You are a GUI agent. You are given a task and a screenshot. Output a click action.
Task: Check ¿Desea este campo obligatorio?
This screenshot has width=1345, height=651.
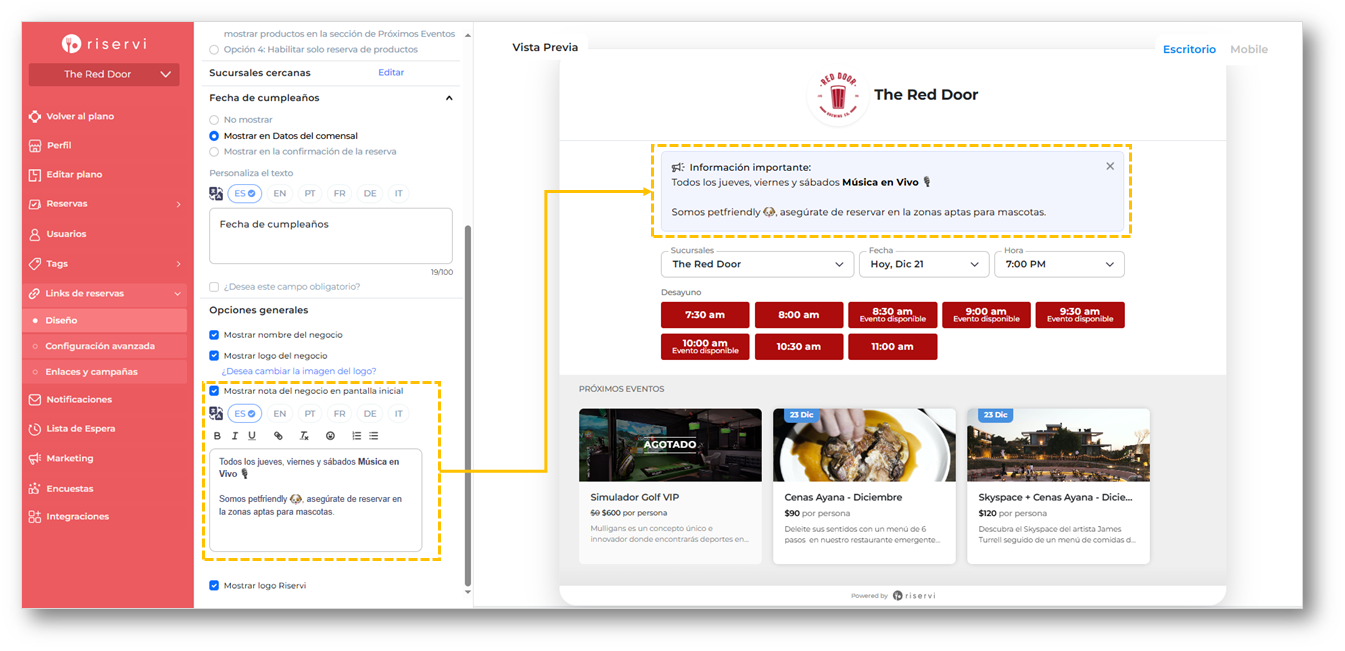click(214, 287)
